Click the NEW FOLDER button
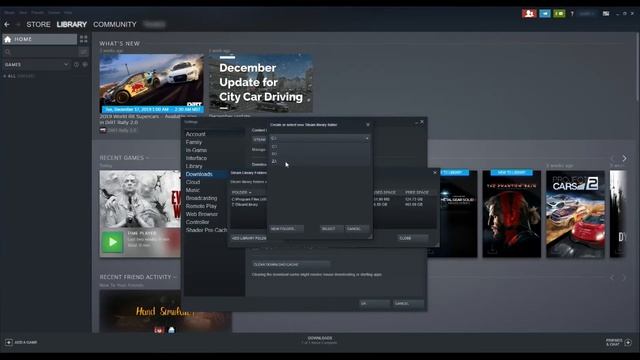 click(286, 229)
